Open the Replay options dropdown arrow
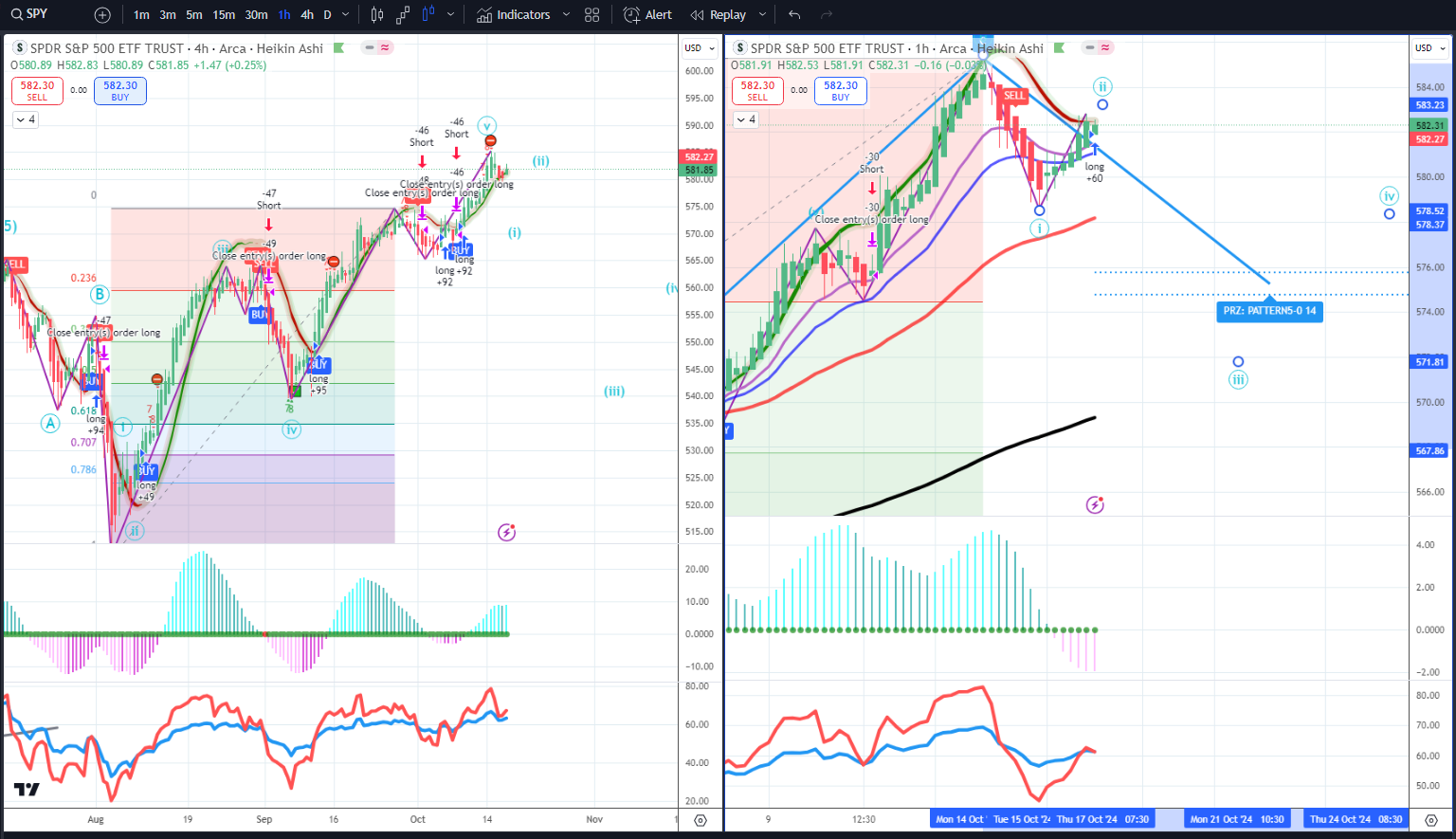 coord(762,15)
